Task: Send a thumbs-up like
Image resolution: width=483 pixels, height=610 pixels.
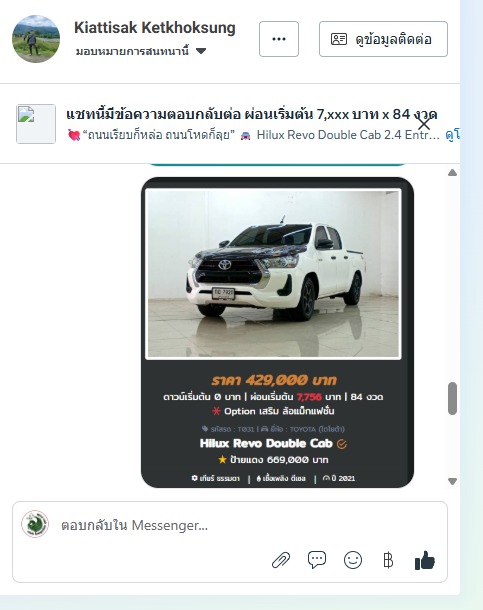Action: tap(425, 560)
